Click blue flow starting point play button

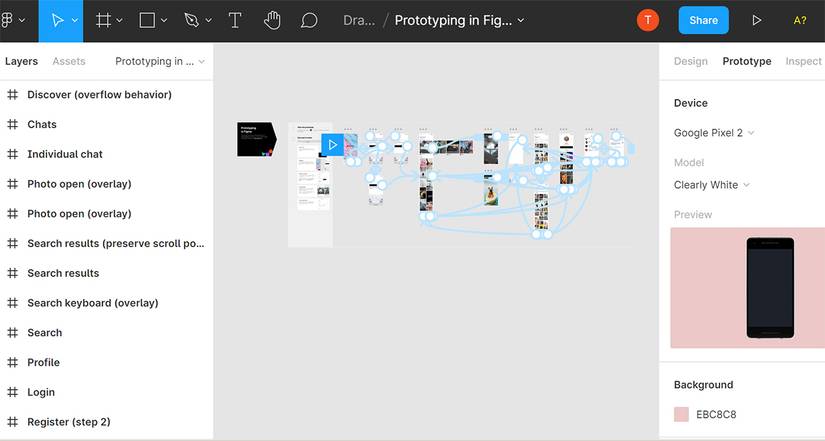(333, 144)
